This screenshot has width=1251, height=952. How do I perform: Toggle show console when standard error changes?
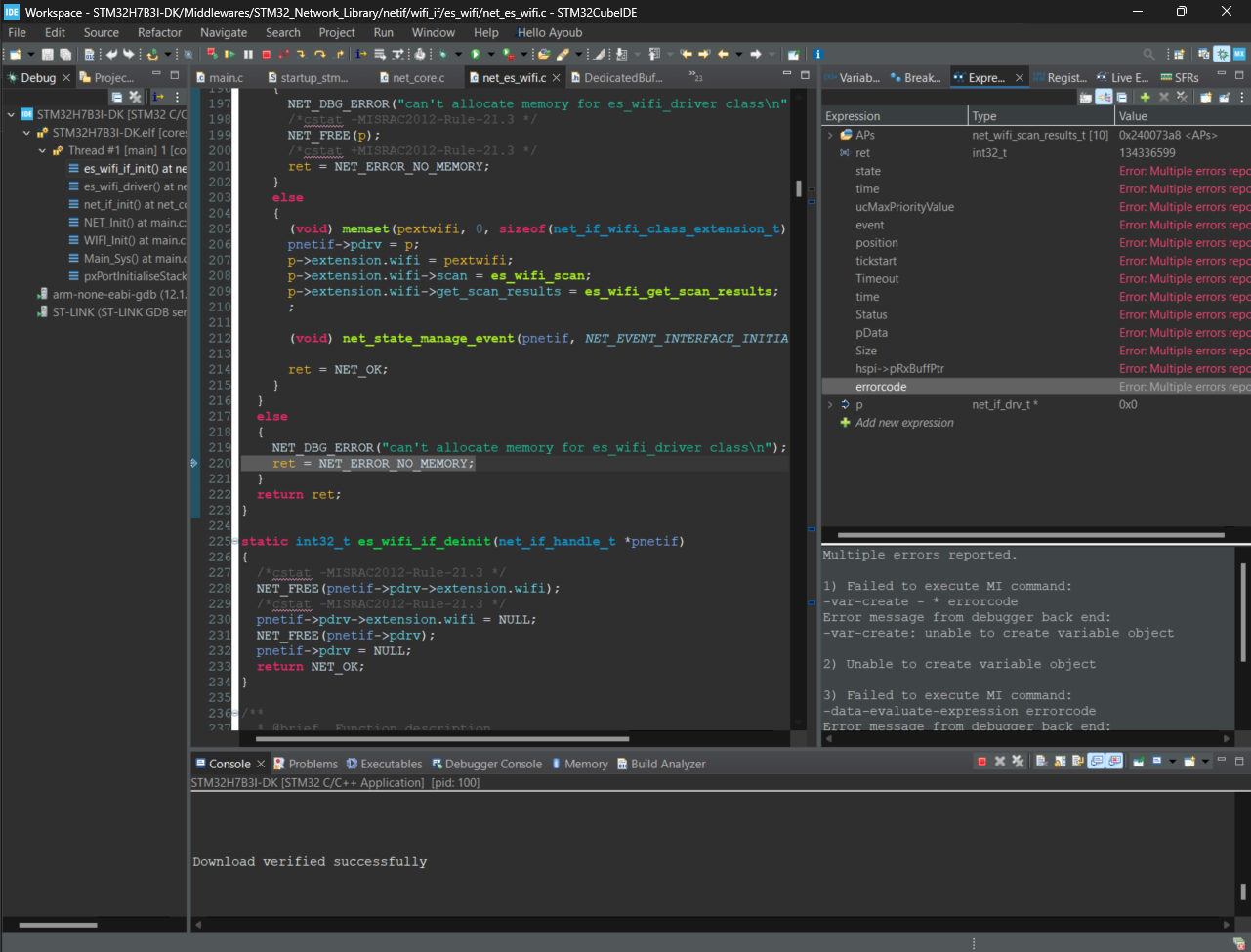coord(1113,762)
